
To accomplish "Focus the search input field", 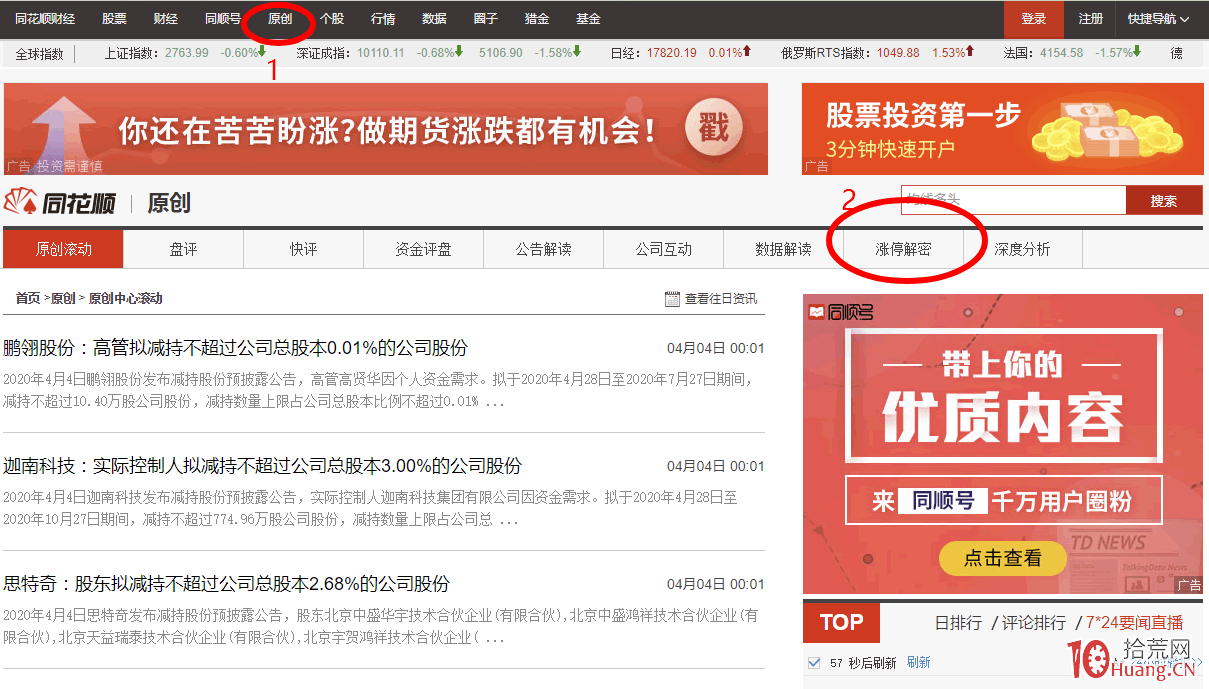I will tap(1013, 200).
